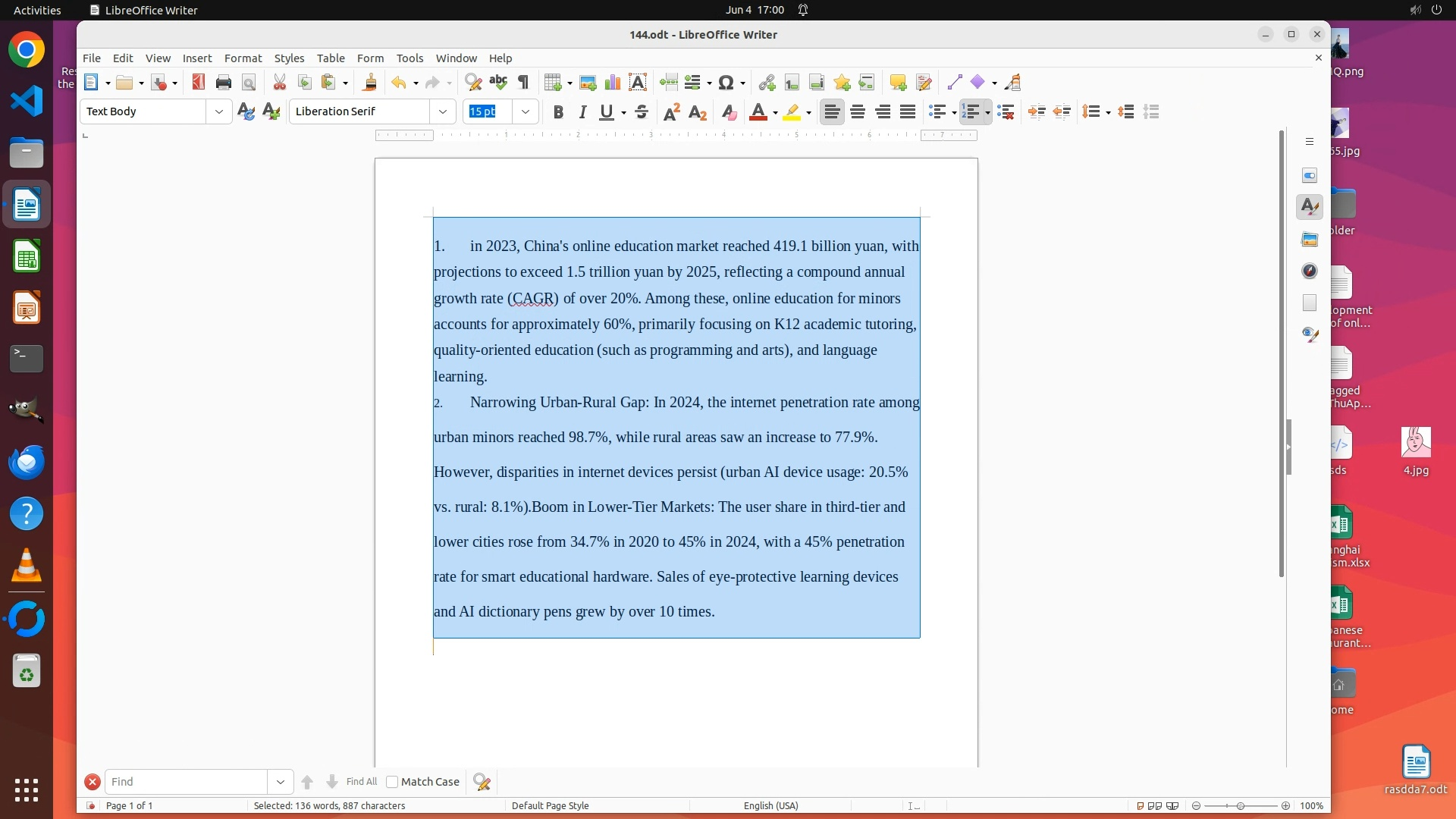Click the Export as PDF icon

tap(198, 83)
